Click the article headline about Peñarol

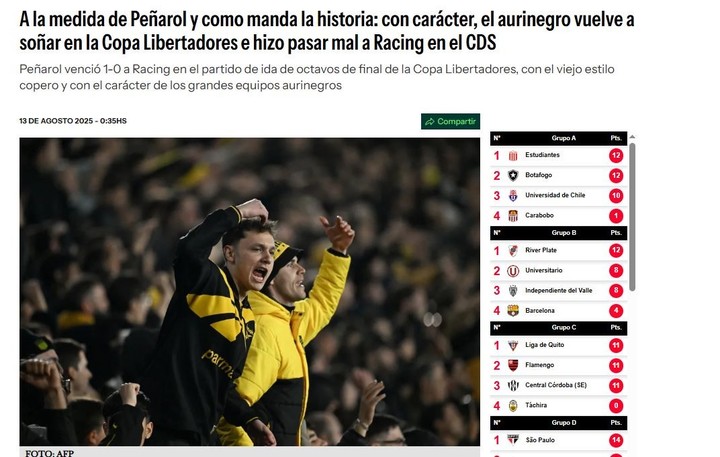(x=326, y=31)
